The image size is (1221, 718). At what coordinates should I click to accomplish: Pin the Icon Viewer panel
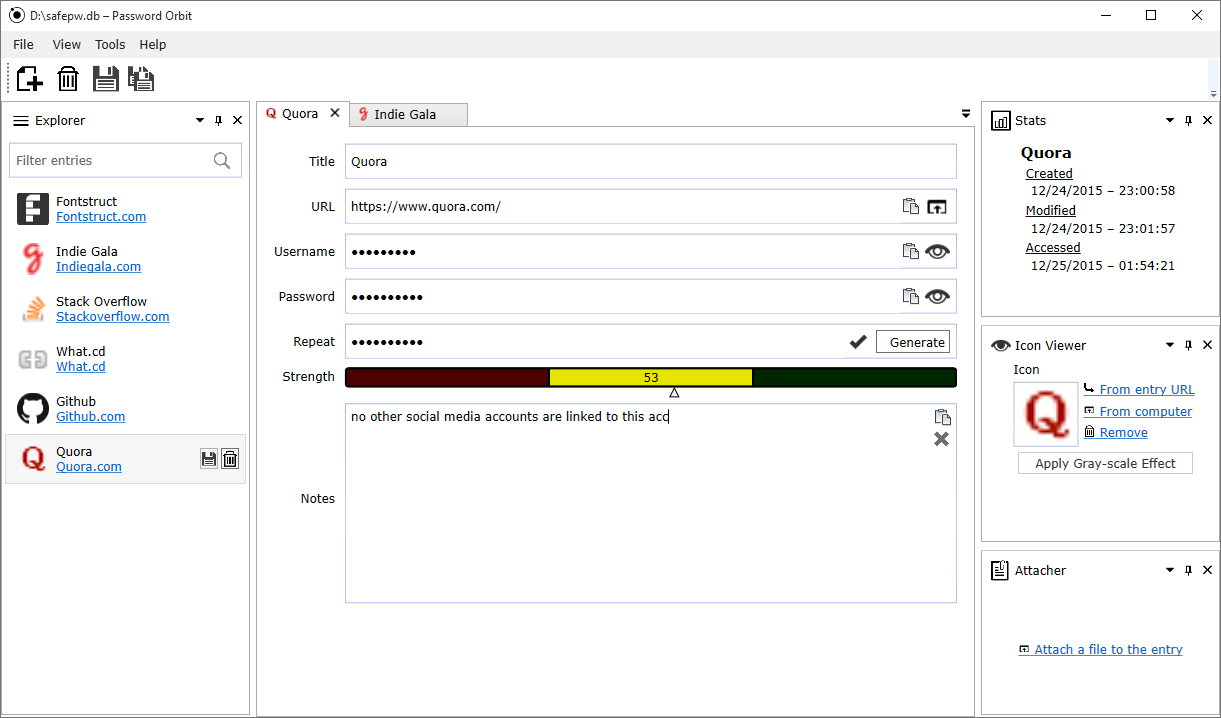(1189, 346)
